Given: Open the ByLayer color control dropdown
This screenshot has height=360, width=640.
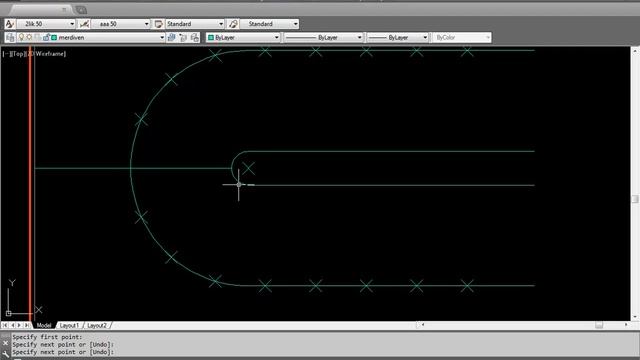Looking at the screenshot, I should 243,38.
